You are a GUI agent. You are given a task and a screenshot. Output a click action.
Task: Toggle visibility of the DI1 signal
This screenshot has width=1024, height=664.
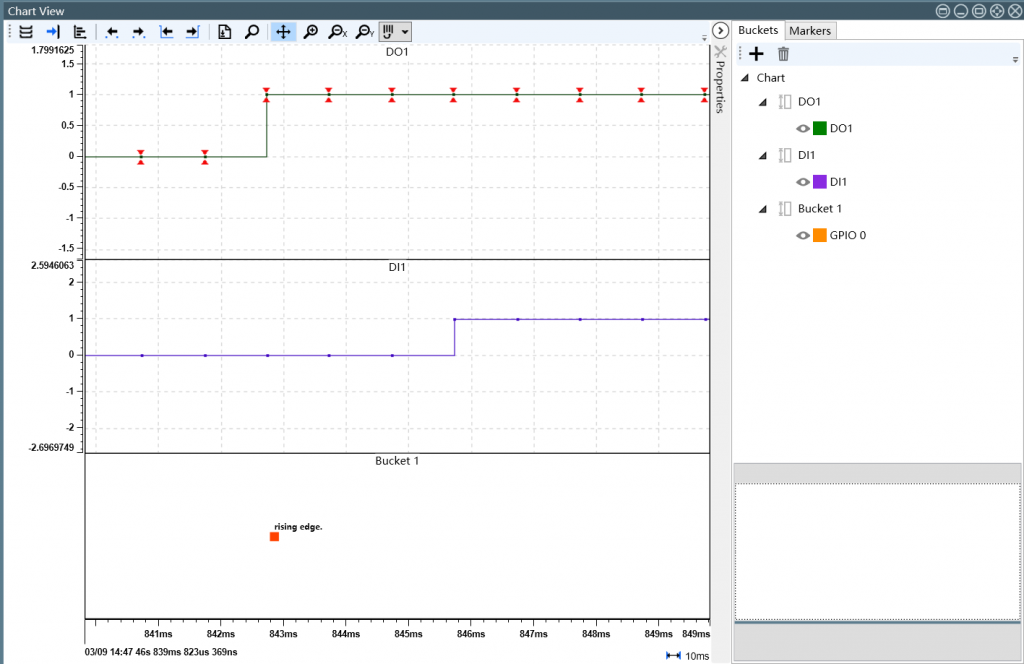tap(802, 182)
